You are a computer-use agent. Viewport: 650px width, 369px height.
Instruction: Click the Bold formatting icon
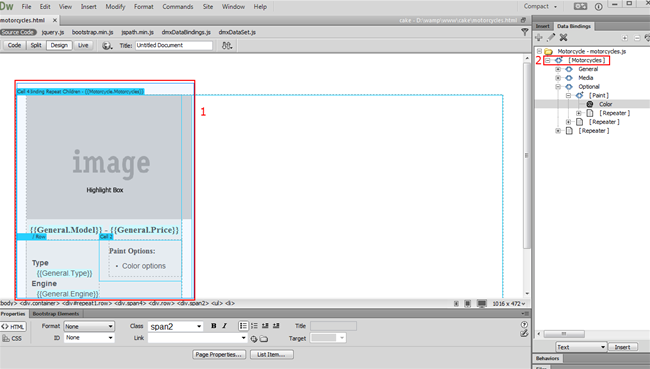click(x=213, y=326)
